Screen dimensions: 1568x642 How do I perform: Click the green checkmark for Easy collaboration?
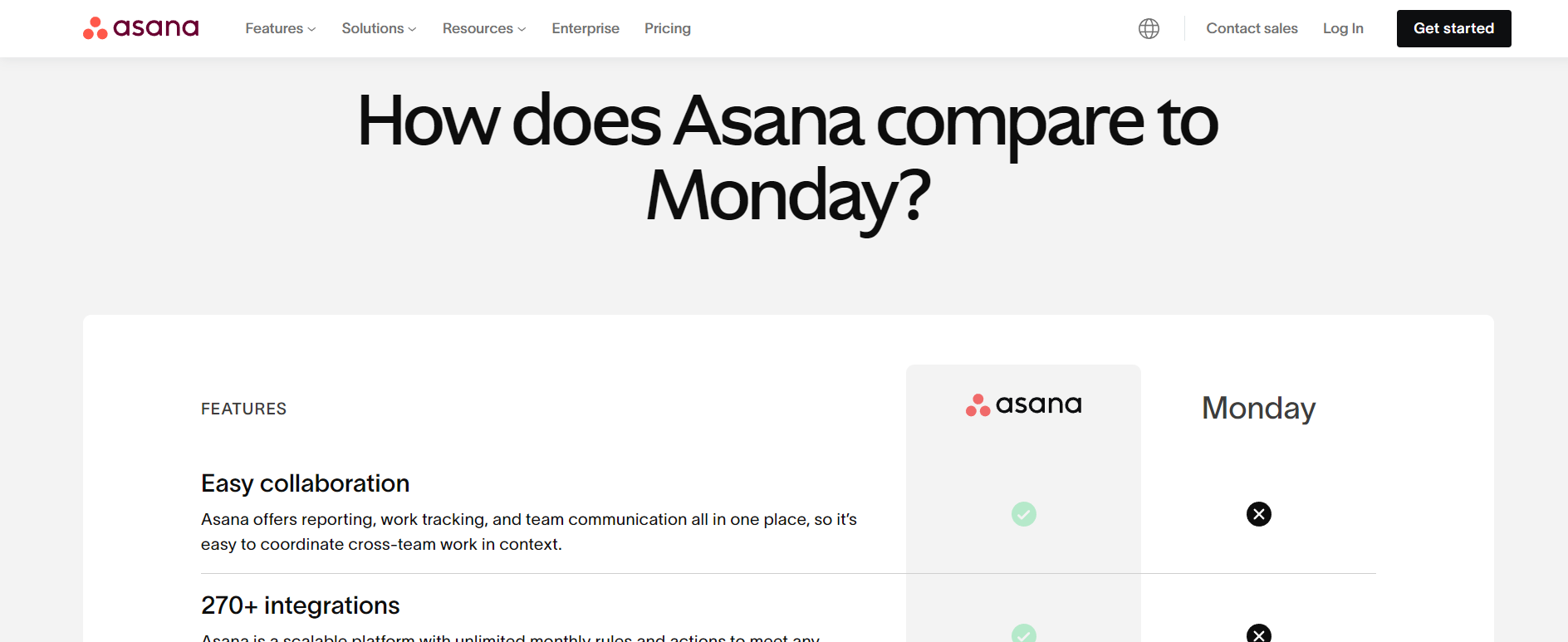point(1023,514)
